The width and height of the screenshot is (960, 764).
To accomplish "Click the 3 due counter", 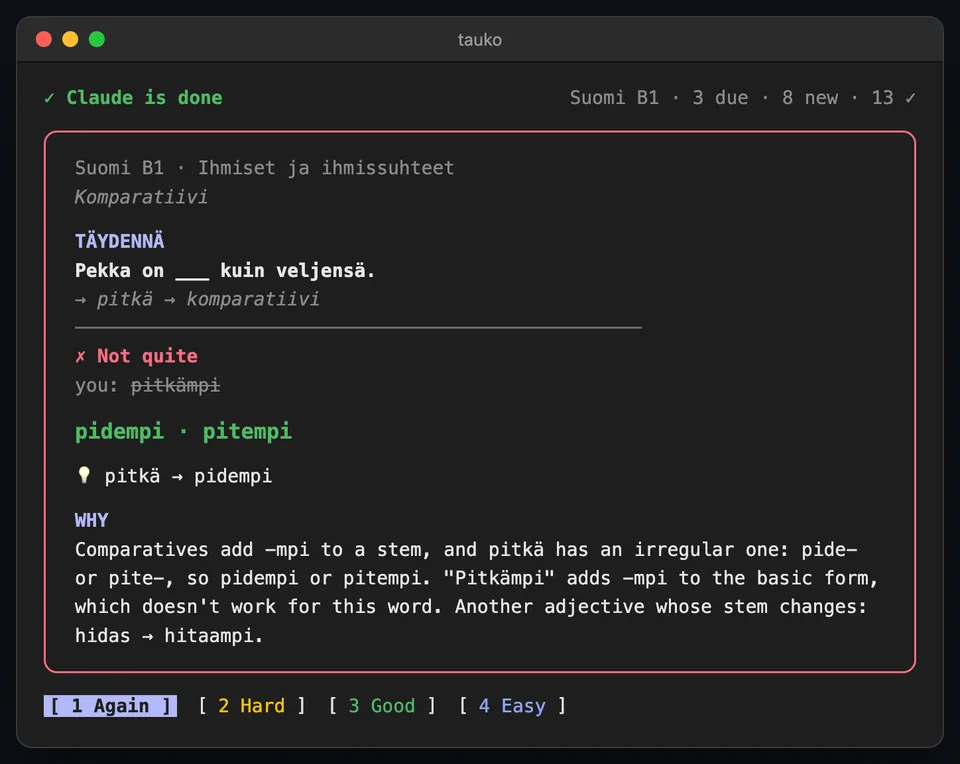I will pyautogui.click(x=720, y=98).
